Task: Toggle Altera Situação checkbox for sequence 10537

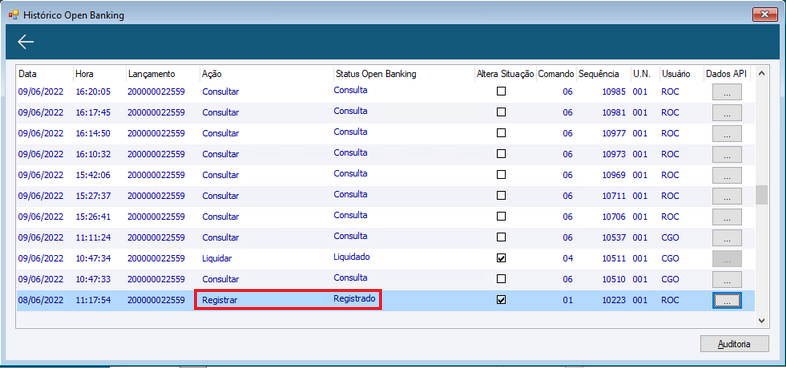Action: pos(501,237)
